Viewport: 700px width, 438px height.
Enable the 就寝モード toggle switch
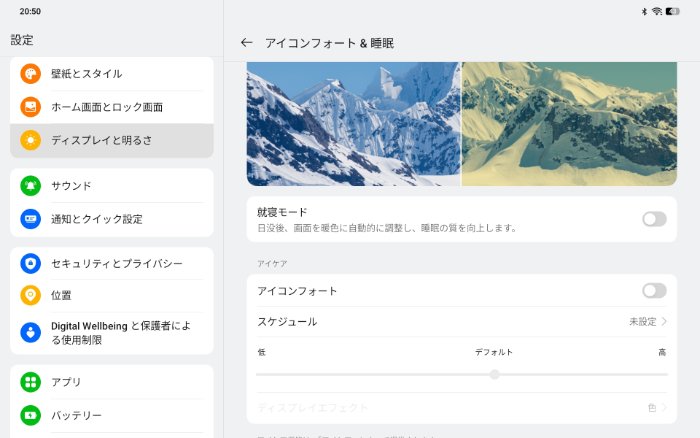tap(654, 219)
